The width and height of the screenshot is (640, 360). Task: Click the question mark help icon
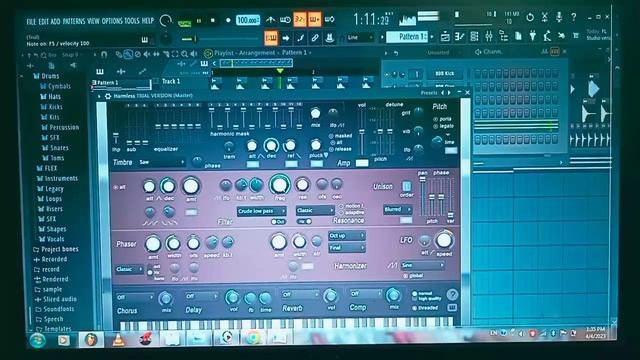[573, 17]
